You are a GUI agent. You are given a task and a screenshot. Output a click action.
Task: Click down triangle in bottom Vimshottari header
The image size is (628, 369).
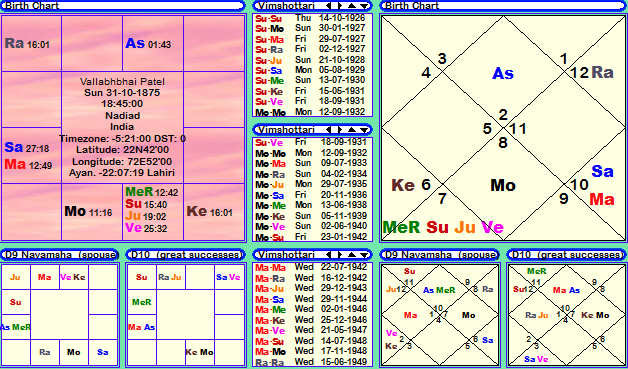click(x=364, y=255)
